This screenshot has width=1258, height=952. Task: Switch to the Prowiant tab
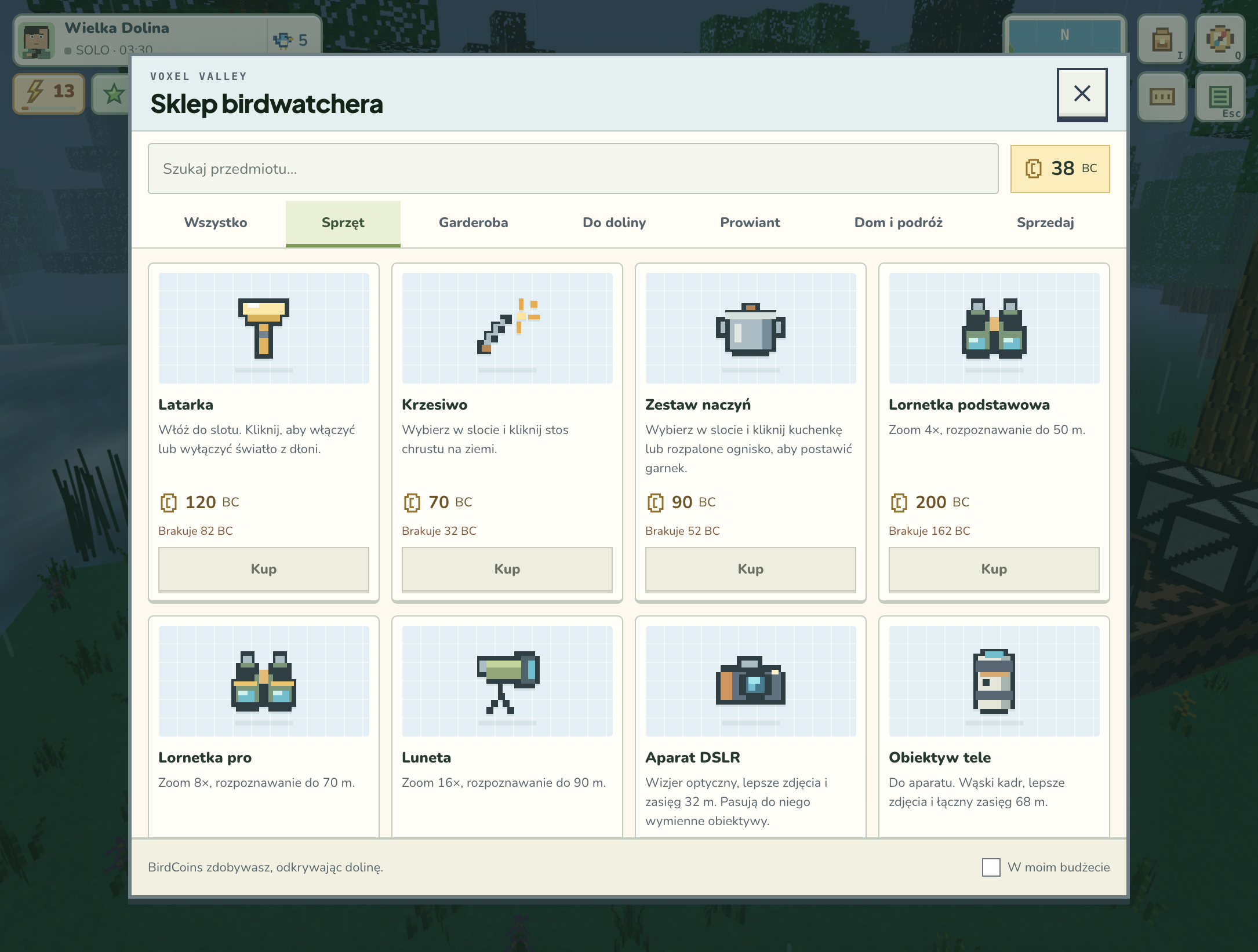point(750,223)
